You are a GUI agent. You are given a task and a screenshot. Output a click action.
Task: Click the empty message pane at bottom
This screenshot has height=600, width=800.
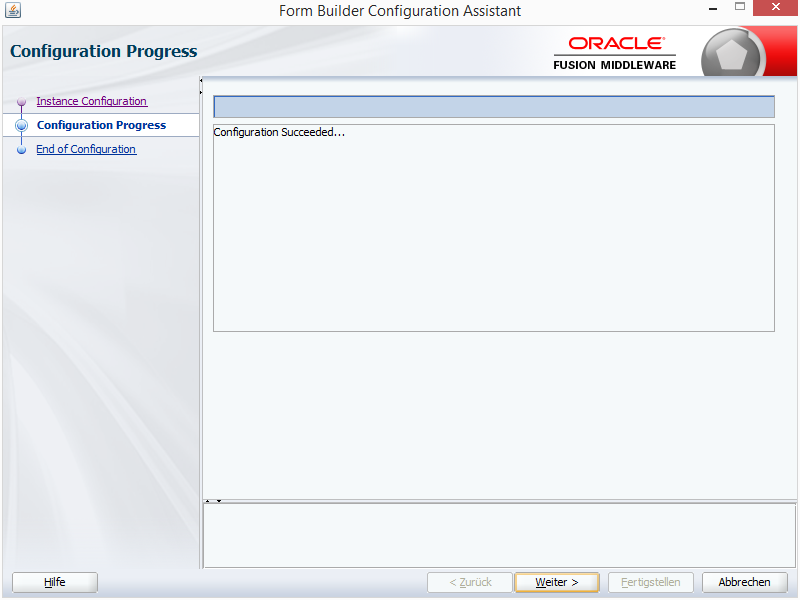pos(499,535)
